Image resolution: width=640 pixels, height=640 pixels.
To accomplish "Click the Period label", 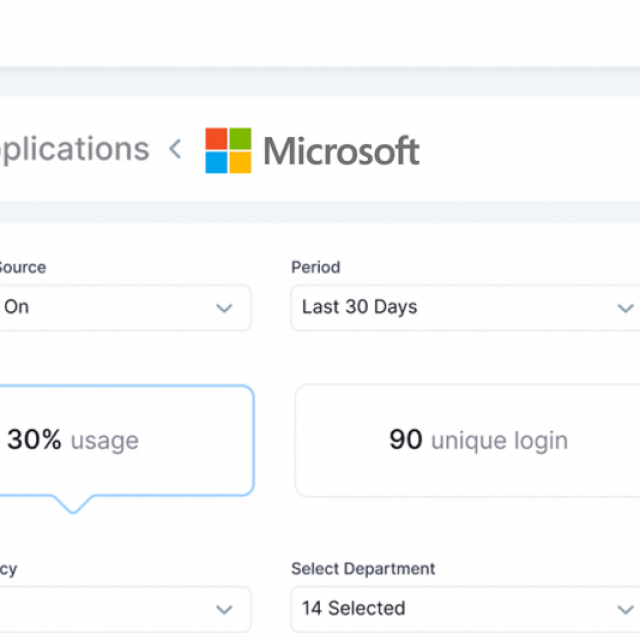I will [316, 267].
